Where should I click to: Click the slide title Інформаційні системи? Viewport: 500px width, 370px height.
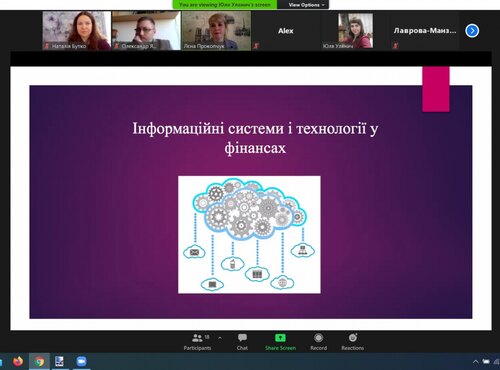255,138
